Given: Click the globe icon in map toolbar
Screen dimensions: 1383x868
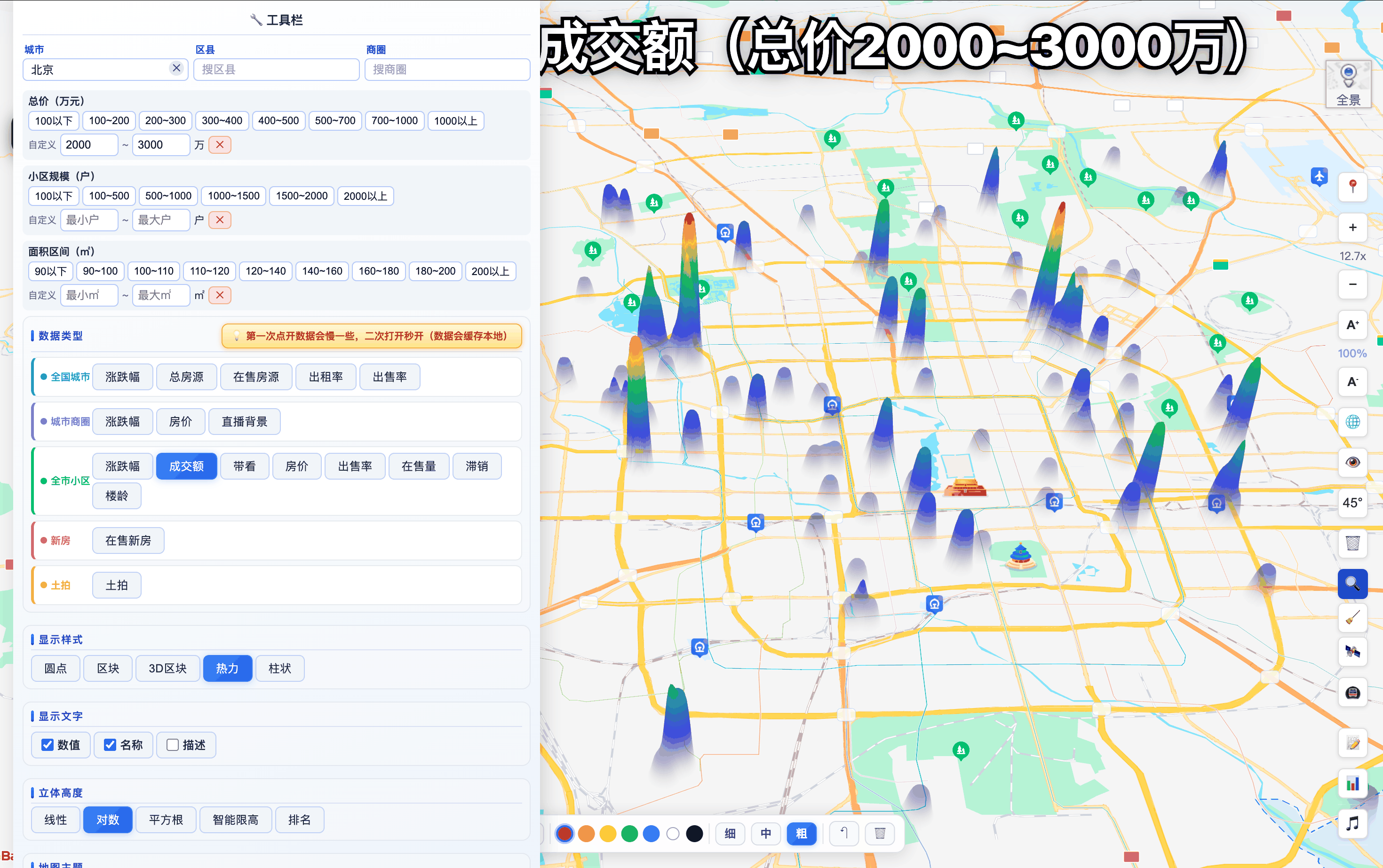Looking at the screenshot, I should pos(1352,422).
